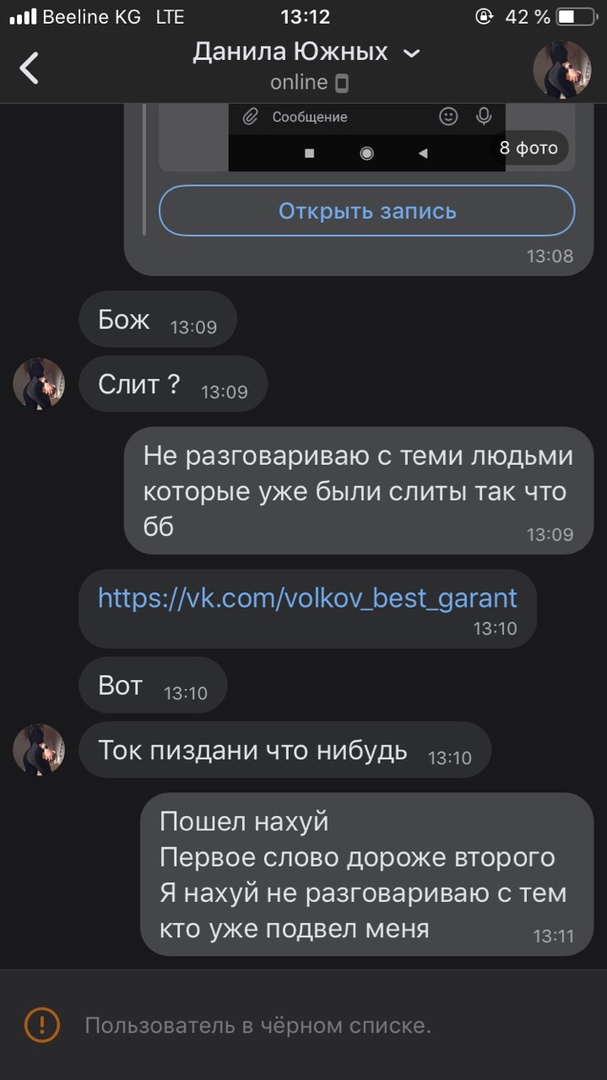Tap the sender avatar beside Ток message
Viewport: 607px width, 1080px height.
pyautogui.click(x=39, y=749)
